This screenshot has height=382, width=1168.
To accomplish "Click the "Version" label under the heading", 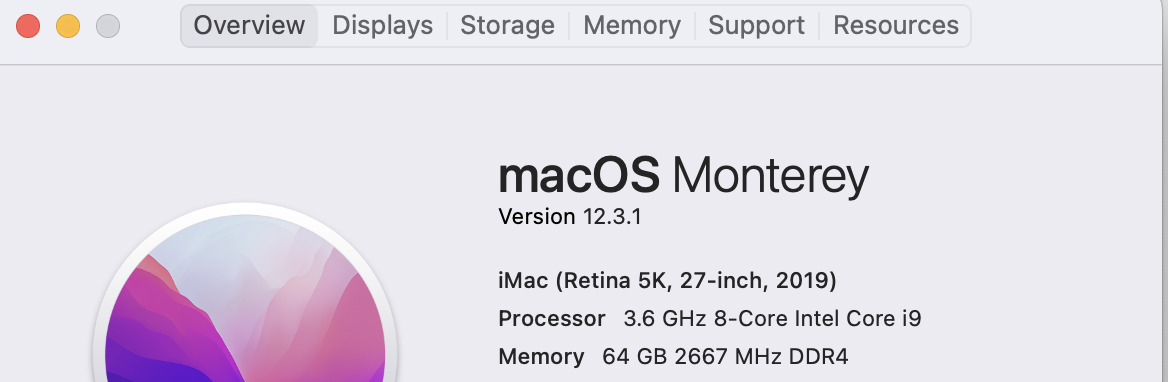I will (536, 217).
